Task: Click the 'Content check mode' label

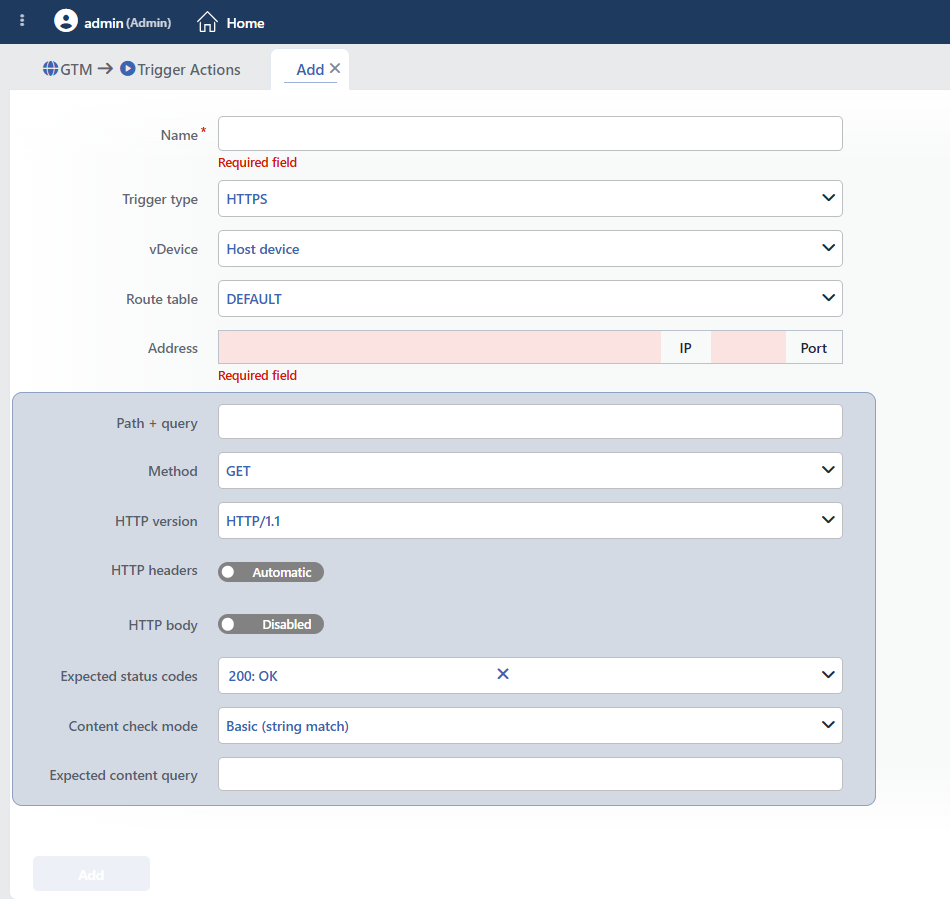Action: 133,726
